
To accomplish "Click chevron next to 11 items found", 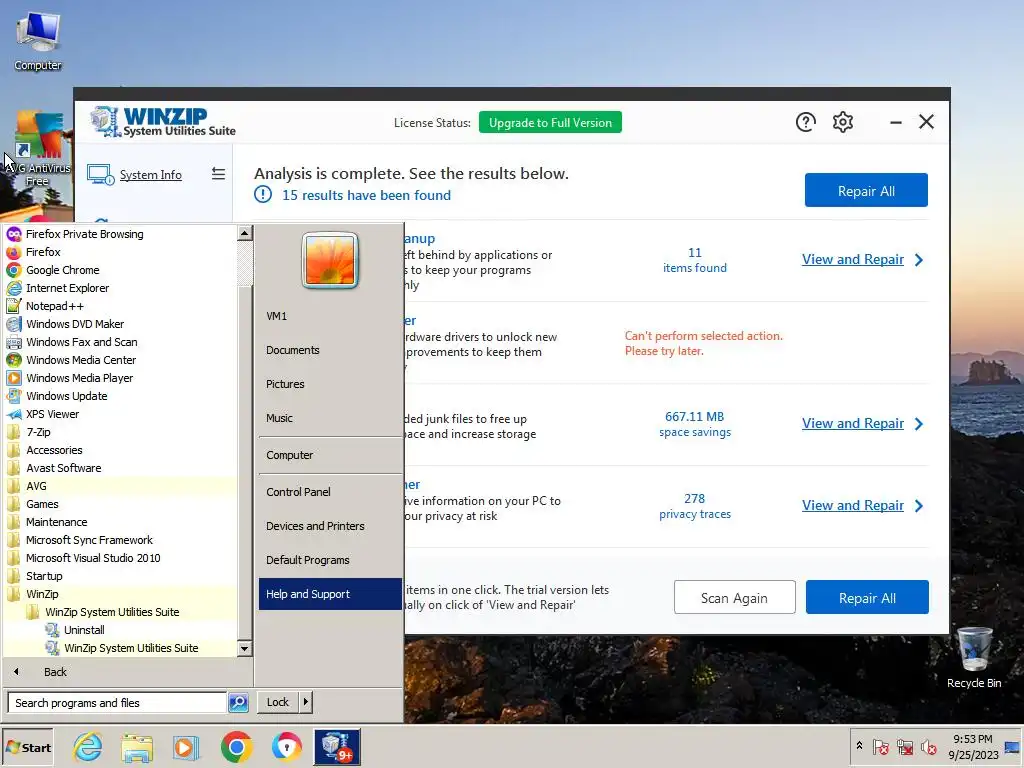I will coord(919,260).
